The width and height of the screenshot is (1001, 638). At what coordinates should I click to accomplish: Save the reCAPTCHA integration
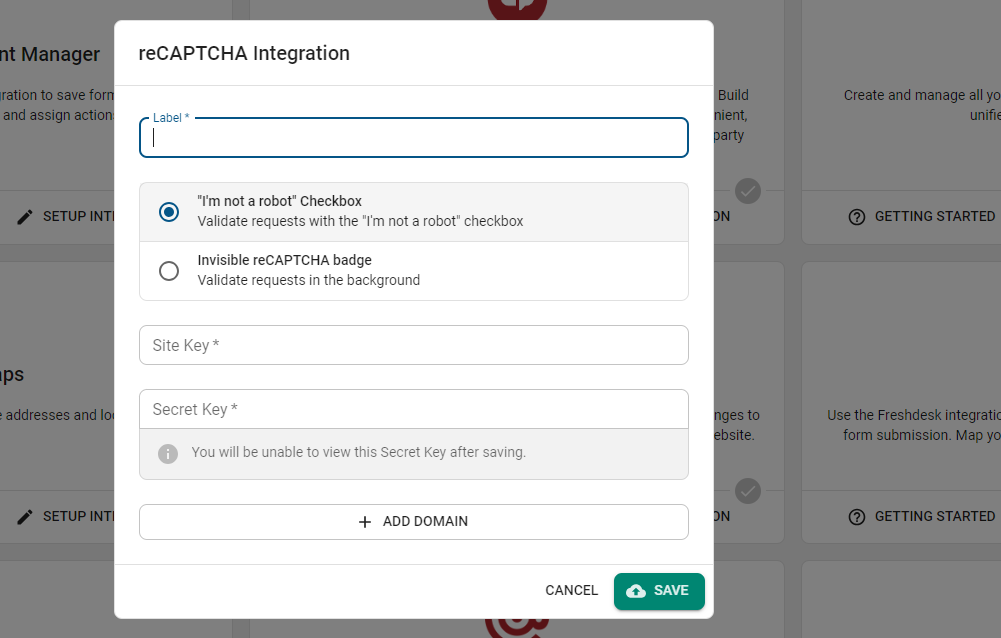(x=659, y=591)
